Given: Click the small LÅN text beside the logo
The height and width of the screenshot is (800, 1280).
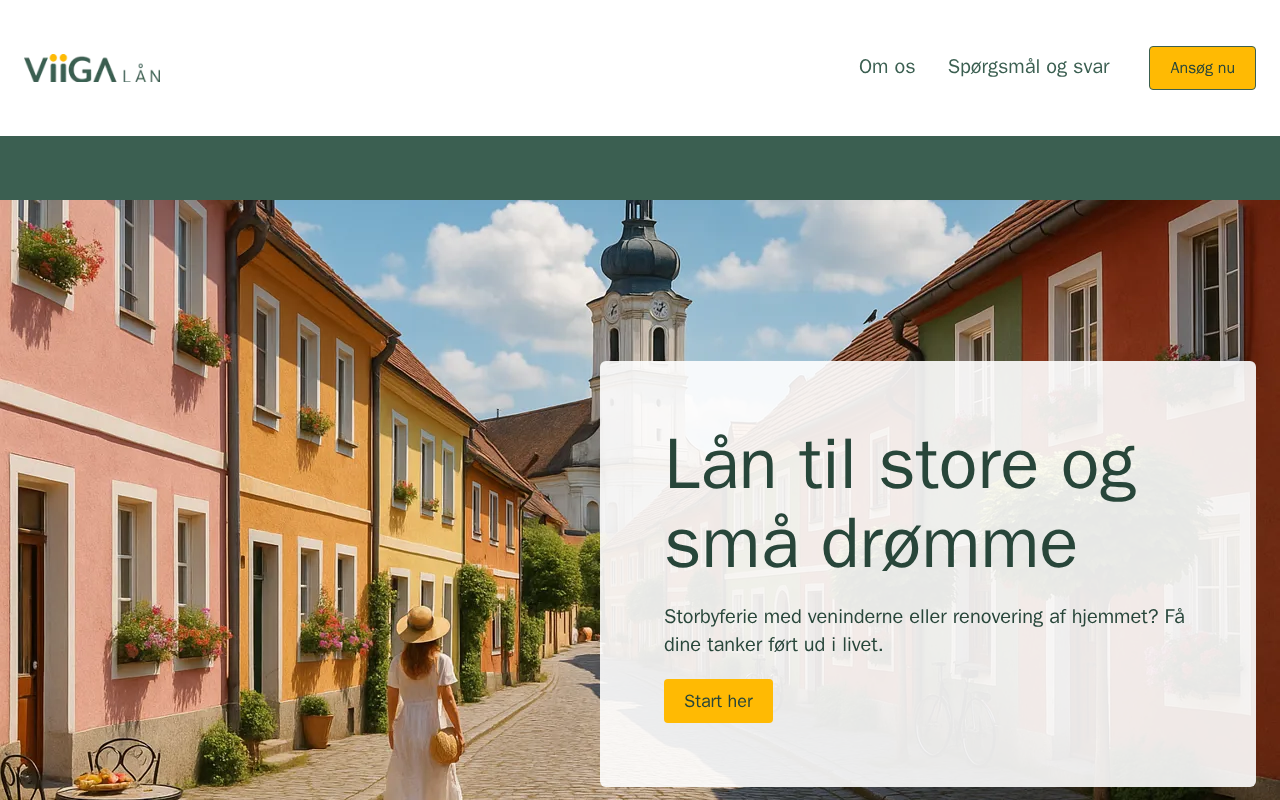Looking at the screenshot, I should [x=141, y=74].
